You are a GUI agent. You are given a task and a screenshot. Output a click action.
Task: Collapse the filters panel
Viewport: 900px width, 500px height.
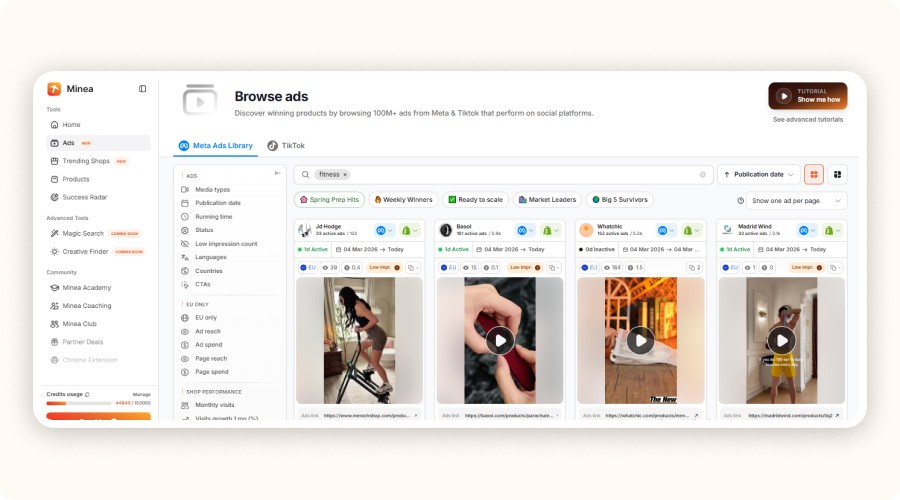277,173
